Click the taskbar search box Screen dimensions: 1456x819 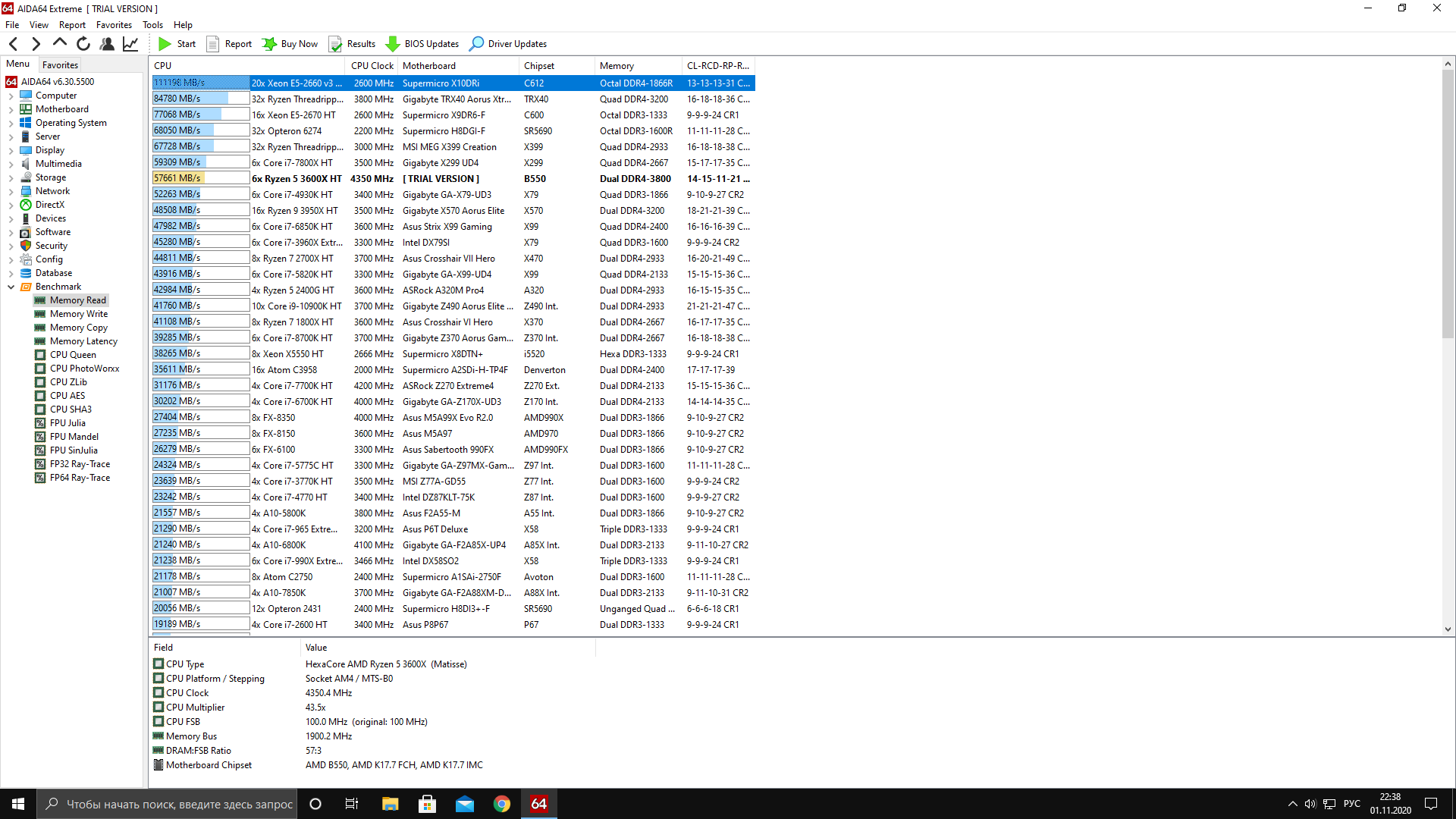point(167,804)
